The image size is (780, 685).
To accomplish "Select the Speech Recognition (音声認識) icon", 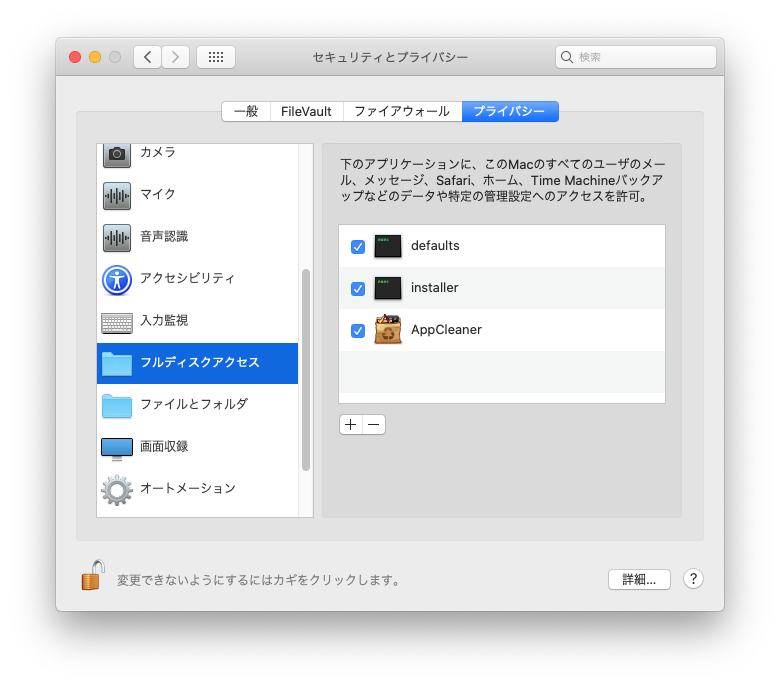I will 117,237.
